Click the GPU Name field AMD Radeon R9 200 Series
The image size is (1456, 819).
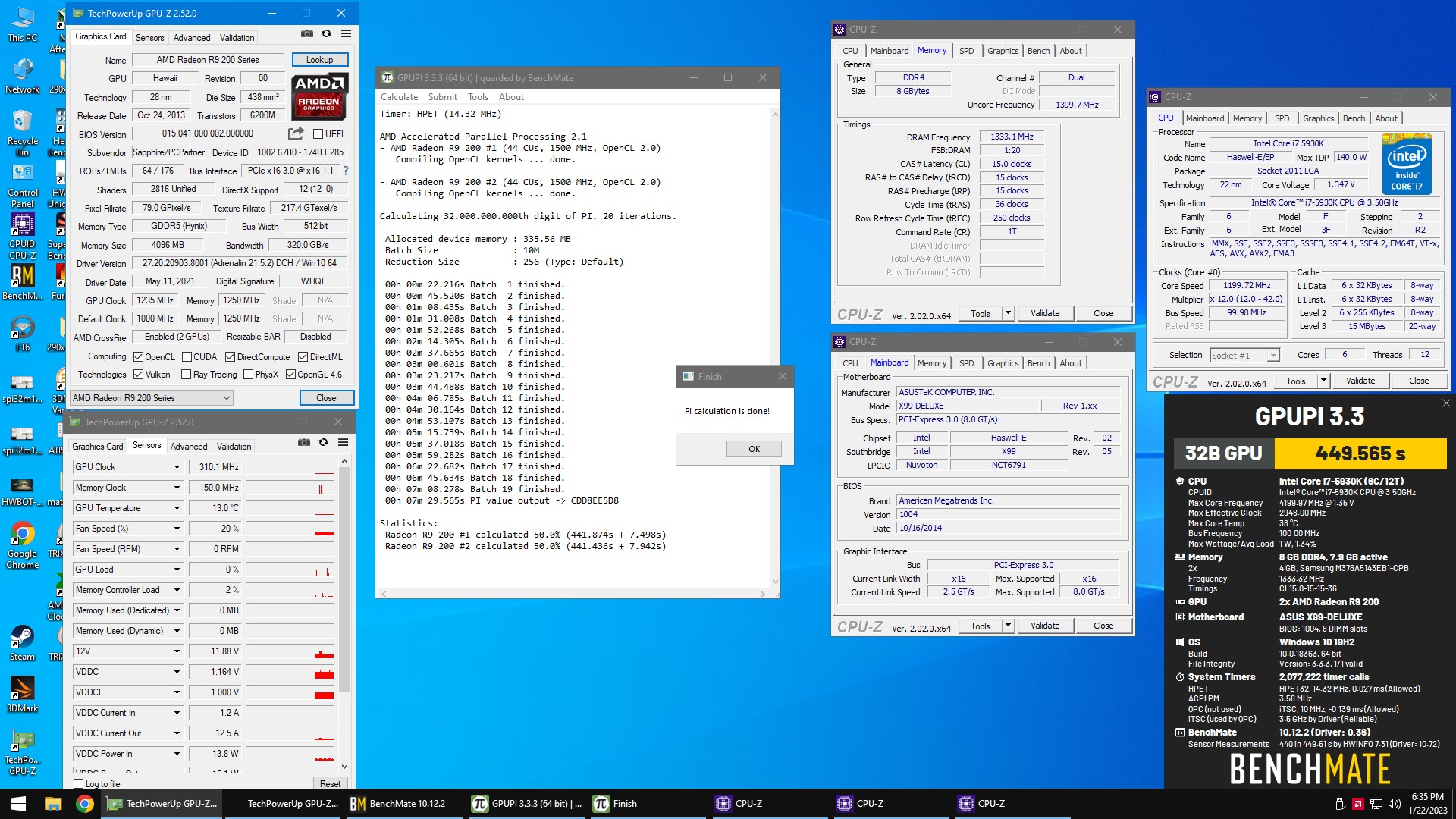tap(208, 60)
